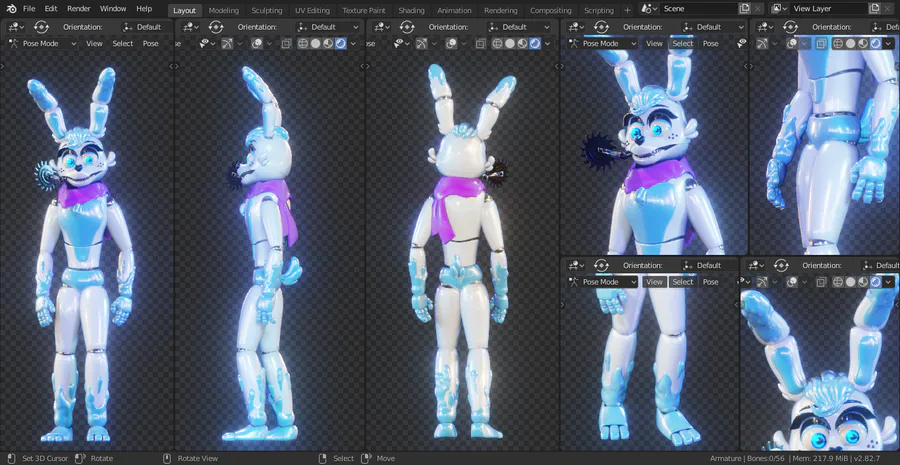Open Pose Mode dropdown in face close-up viewport

603,44
